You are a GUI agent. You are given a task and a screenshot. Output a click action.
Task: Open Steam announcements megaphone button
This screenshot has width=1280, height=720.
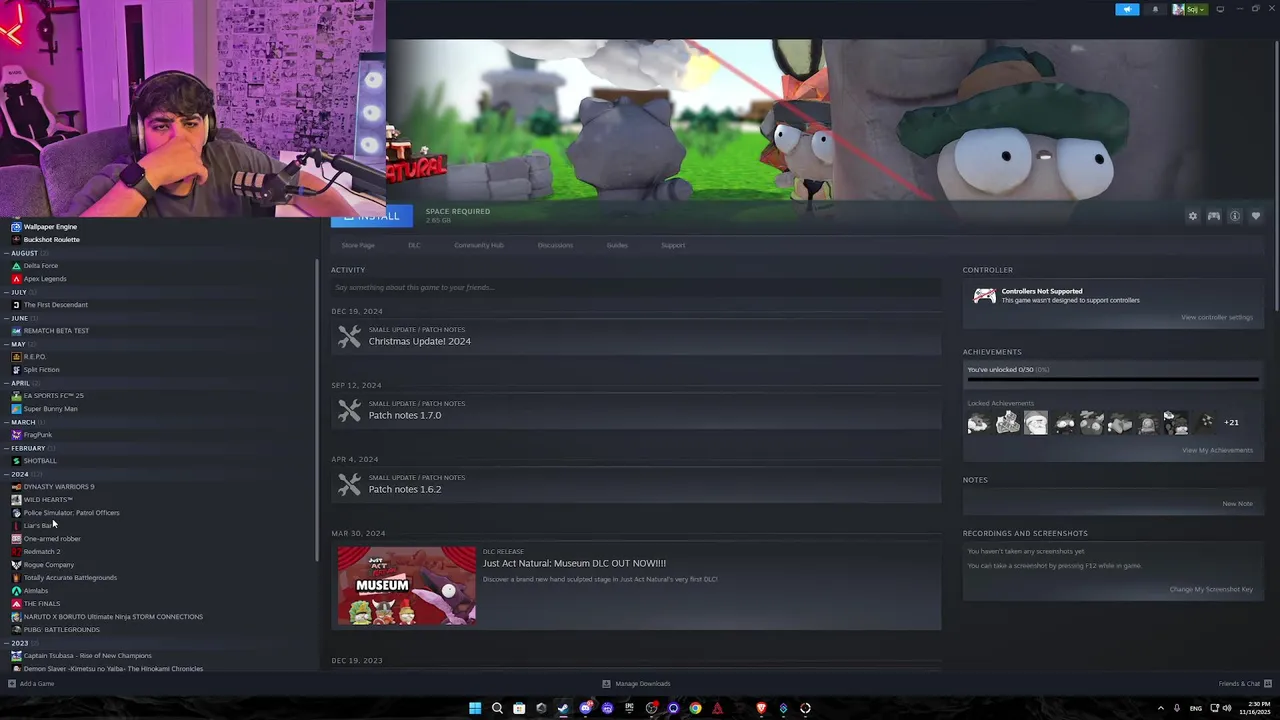point(1127,9)
